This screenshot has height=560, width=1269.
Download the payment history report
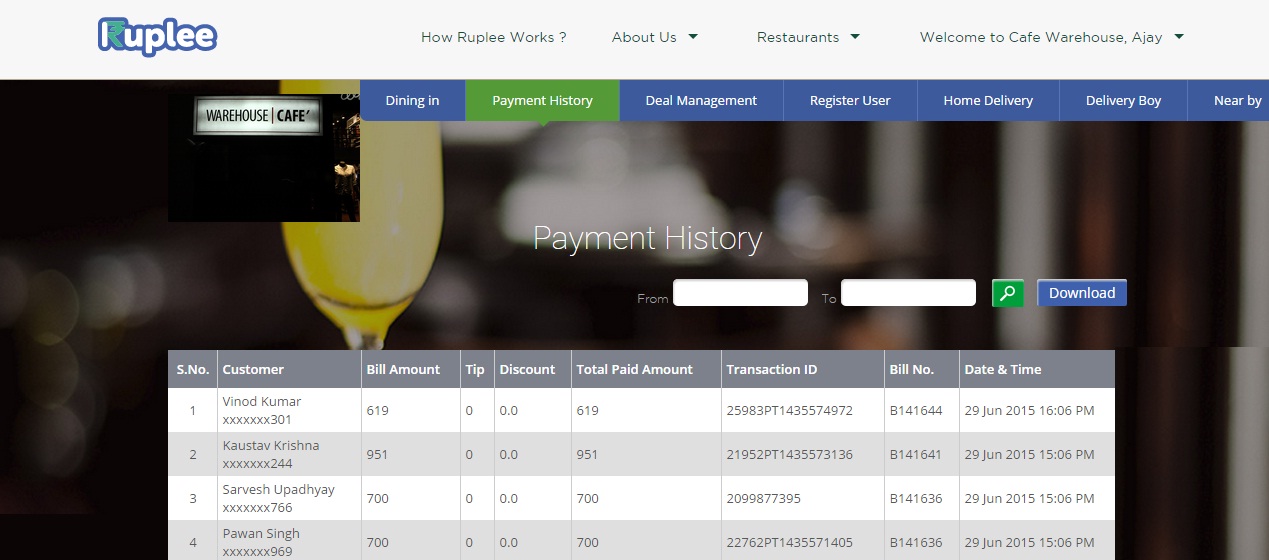(1081, 293)
